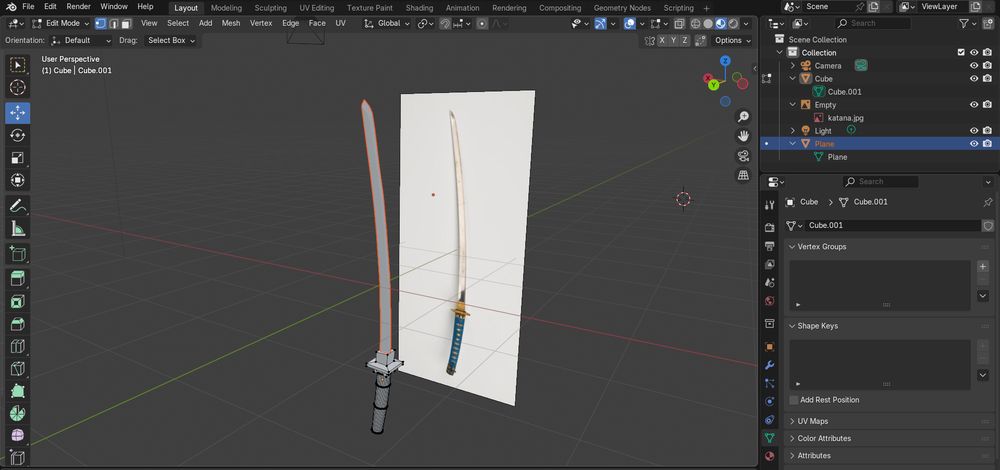This screenshot has width=1000, height=470.
Task: Select the Select Box tool icon
Action: (x=18, y=65)
